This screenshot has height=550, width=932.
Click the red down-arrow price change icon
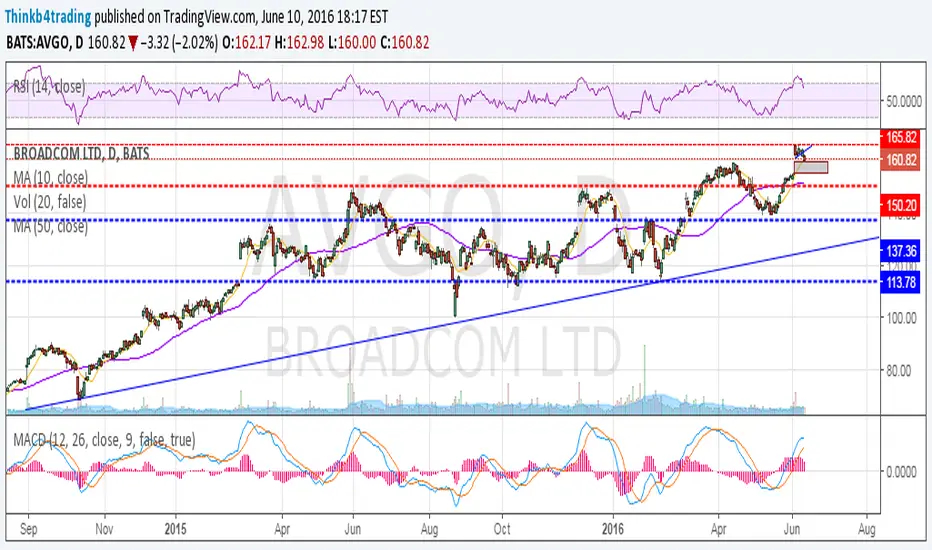[x=133, y=43]
